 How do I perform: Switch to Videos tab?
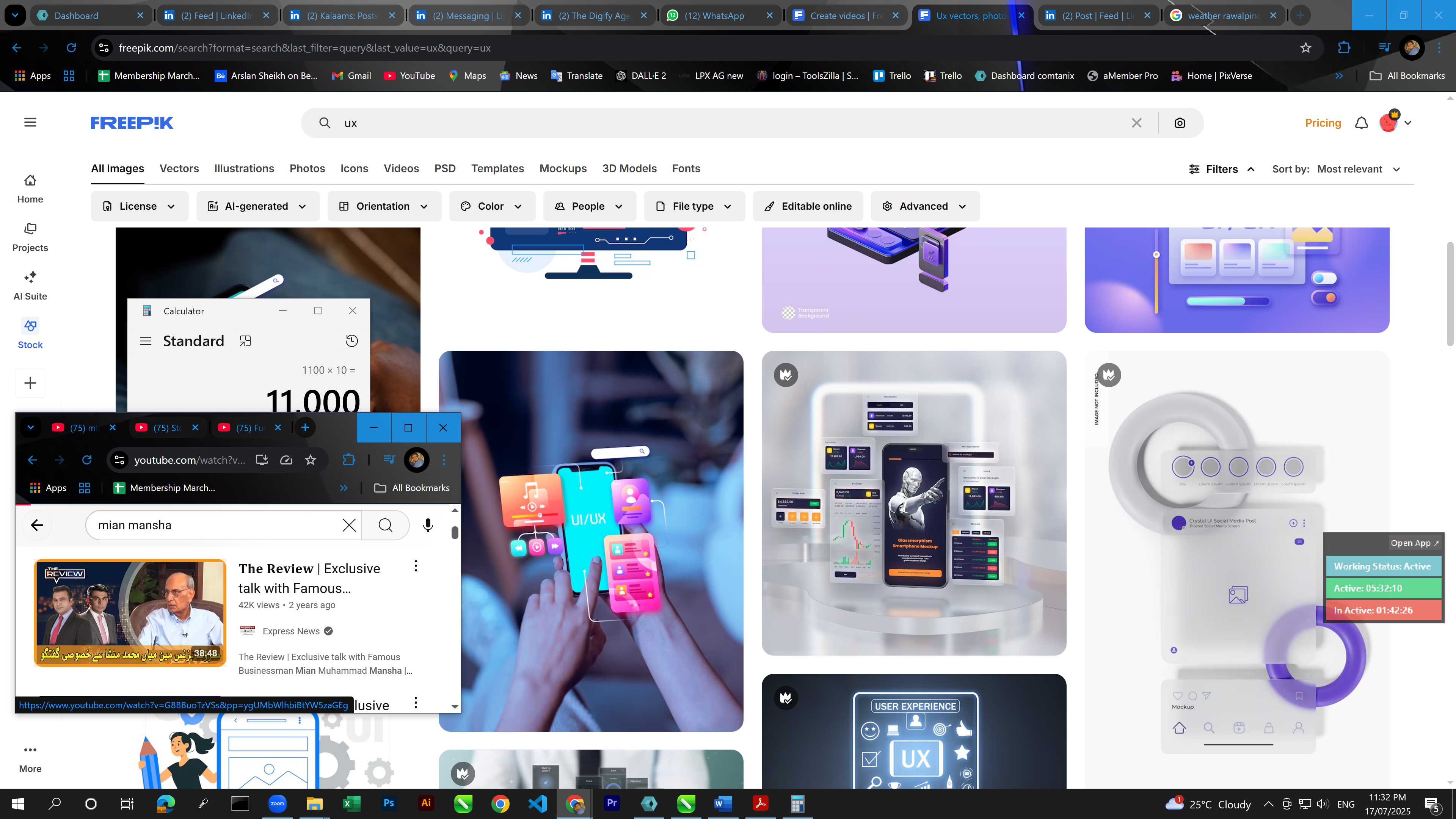(x=401, y=168)
